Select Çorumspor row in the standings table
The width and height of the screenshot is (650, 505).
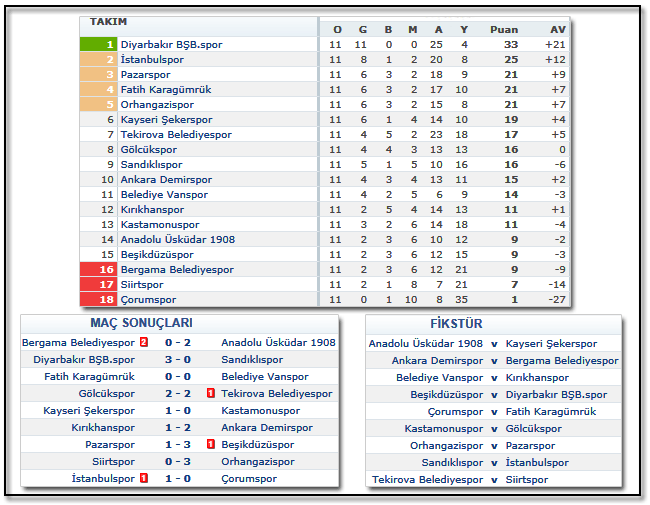148,299
